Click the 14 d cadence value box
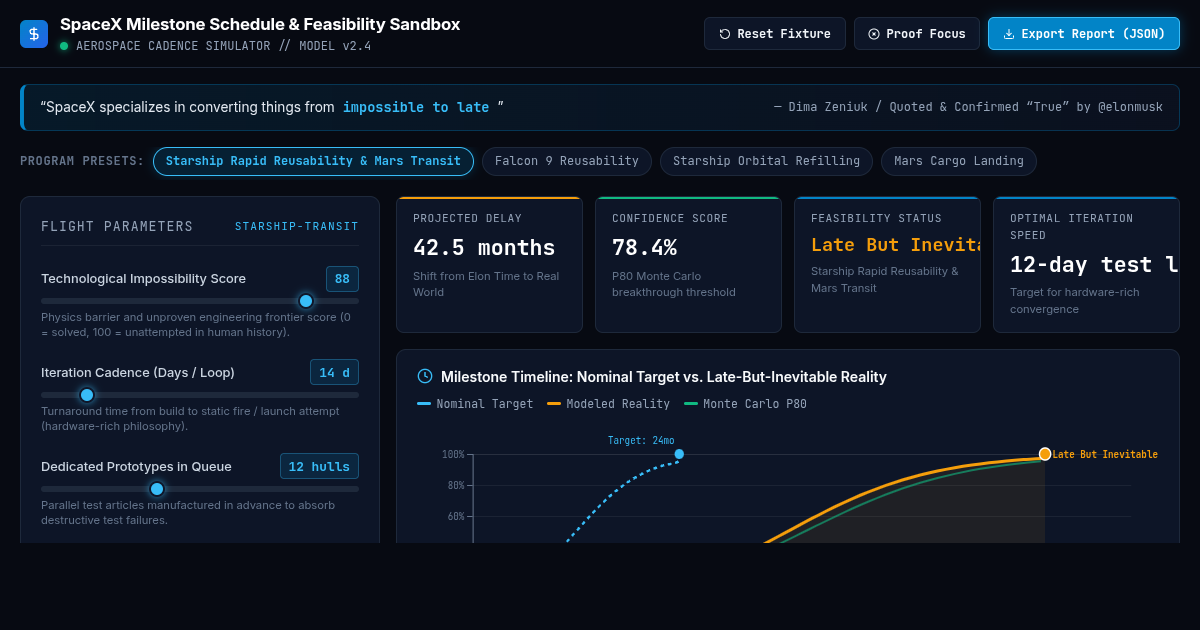 pyautogui.click(x=334, y=373)
